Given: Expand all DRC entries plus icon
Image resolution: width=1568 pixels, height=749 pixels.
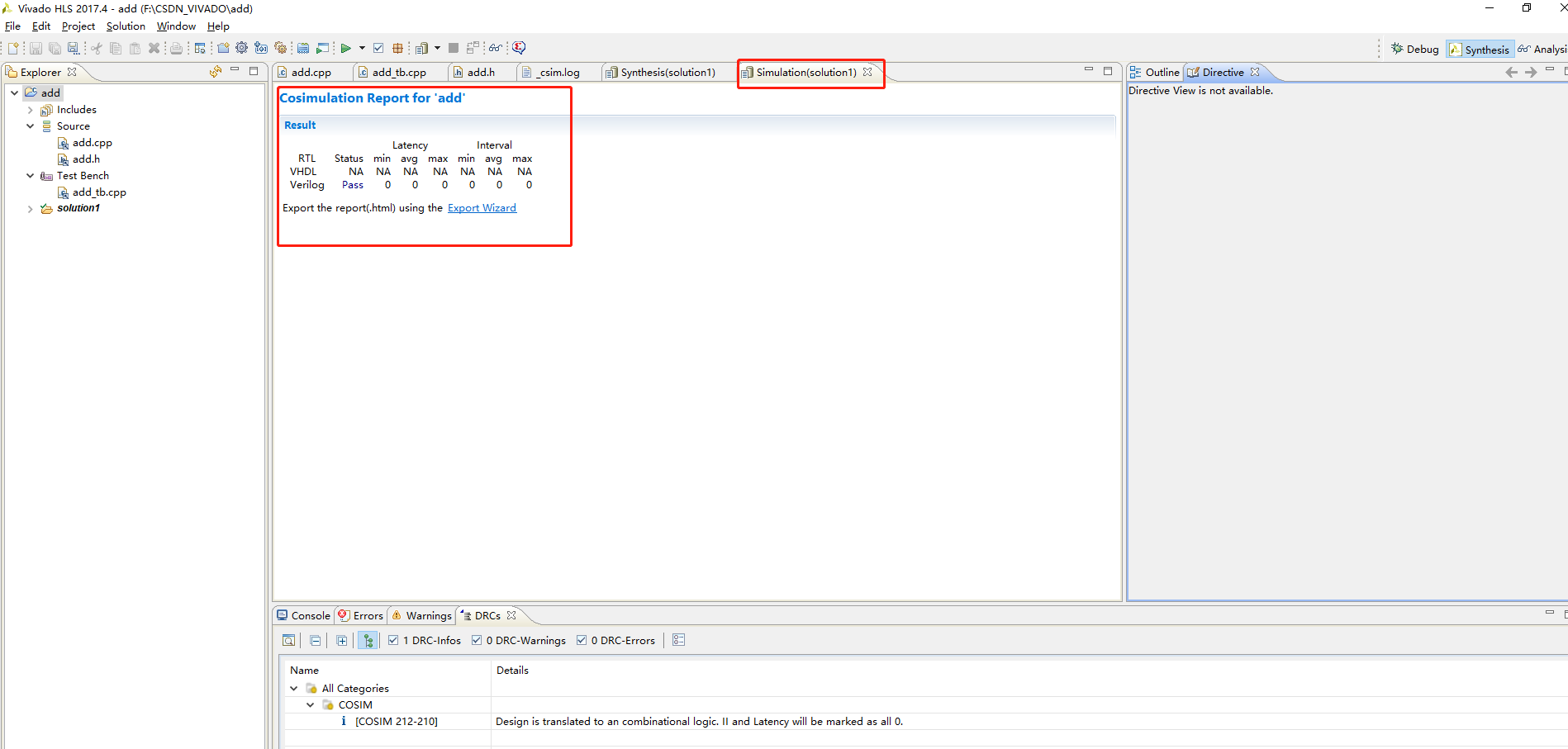Looking at the screenshot, I should 341,640.
